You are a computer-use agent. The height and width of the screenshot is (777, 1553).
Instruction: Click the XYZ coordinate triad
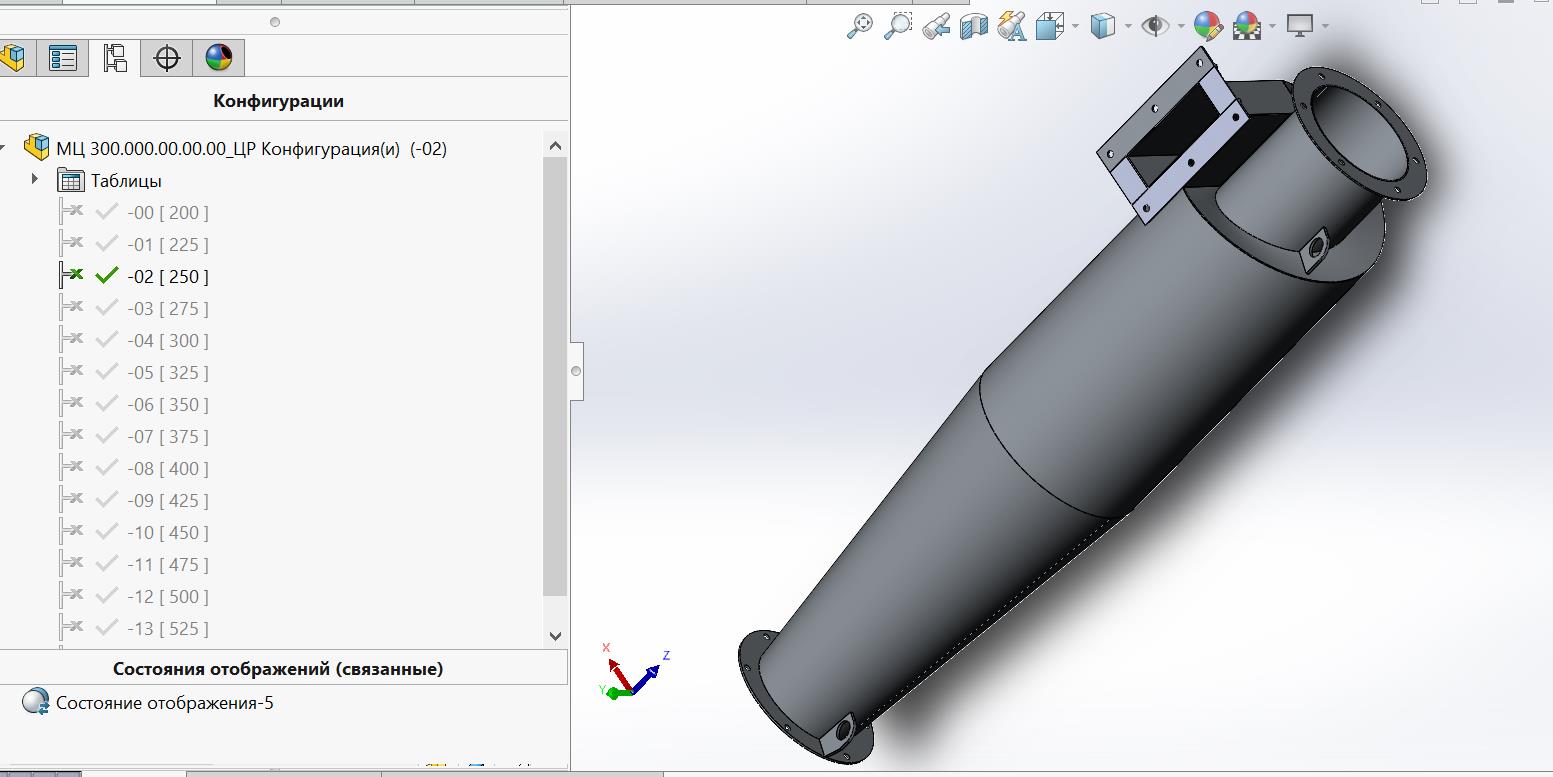pyautogui.click(x=635, y=672)
